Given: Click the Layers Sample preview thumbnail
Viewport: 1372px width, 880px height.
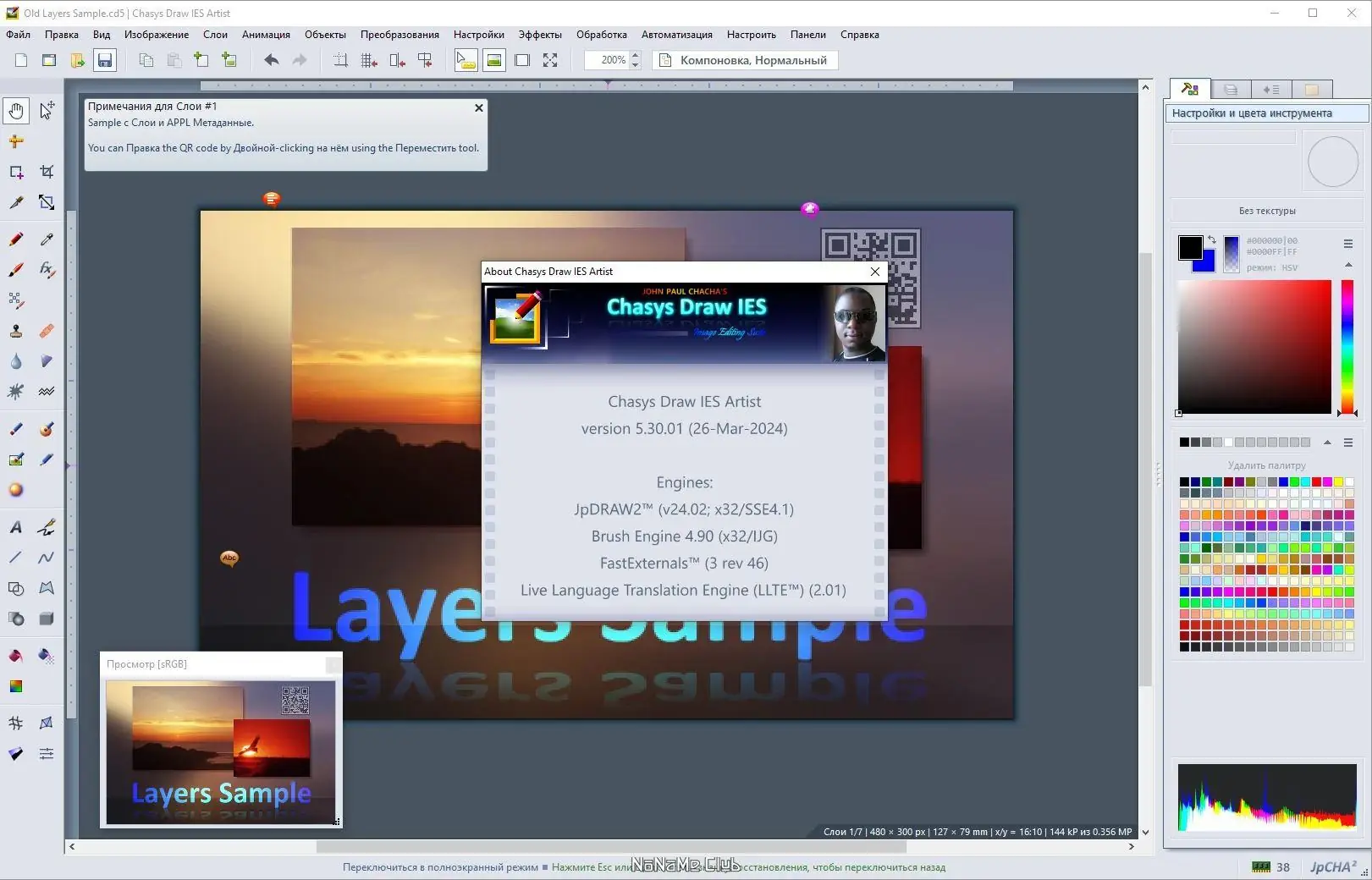Looking at the screenshot, I should pos(221,752).
